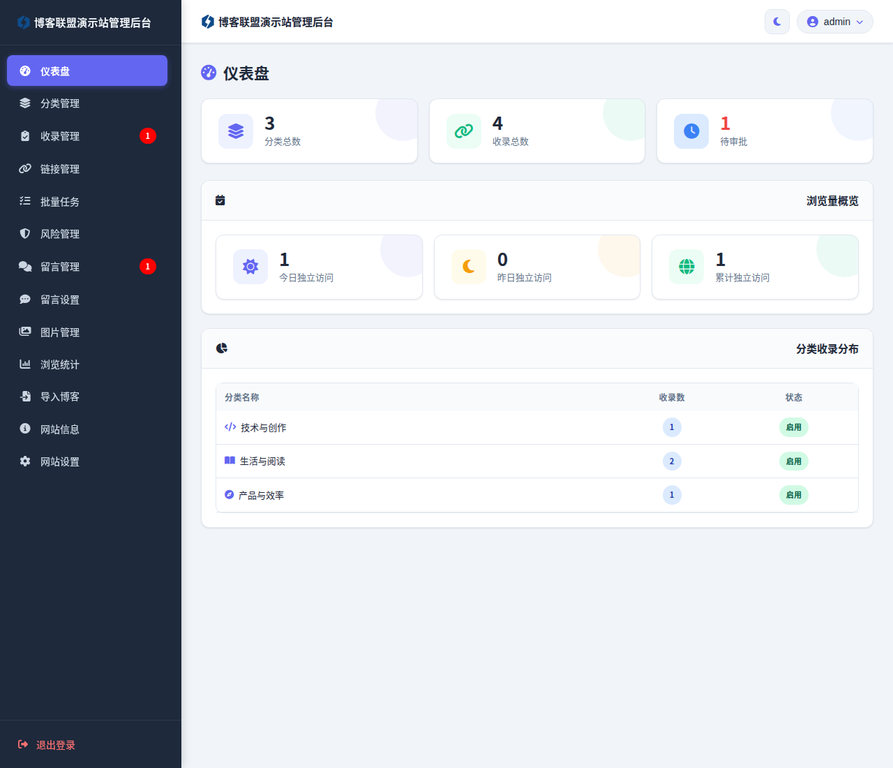The width and height of the screenshot is (893, 768).
Task: Click the 启用 status badge for 产品与效率
Action: coord(793,495)
